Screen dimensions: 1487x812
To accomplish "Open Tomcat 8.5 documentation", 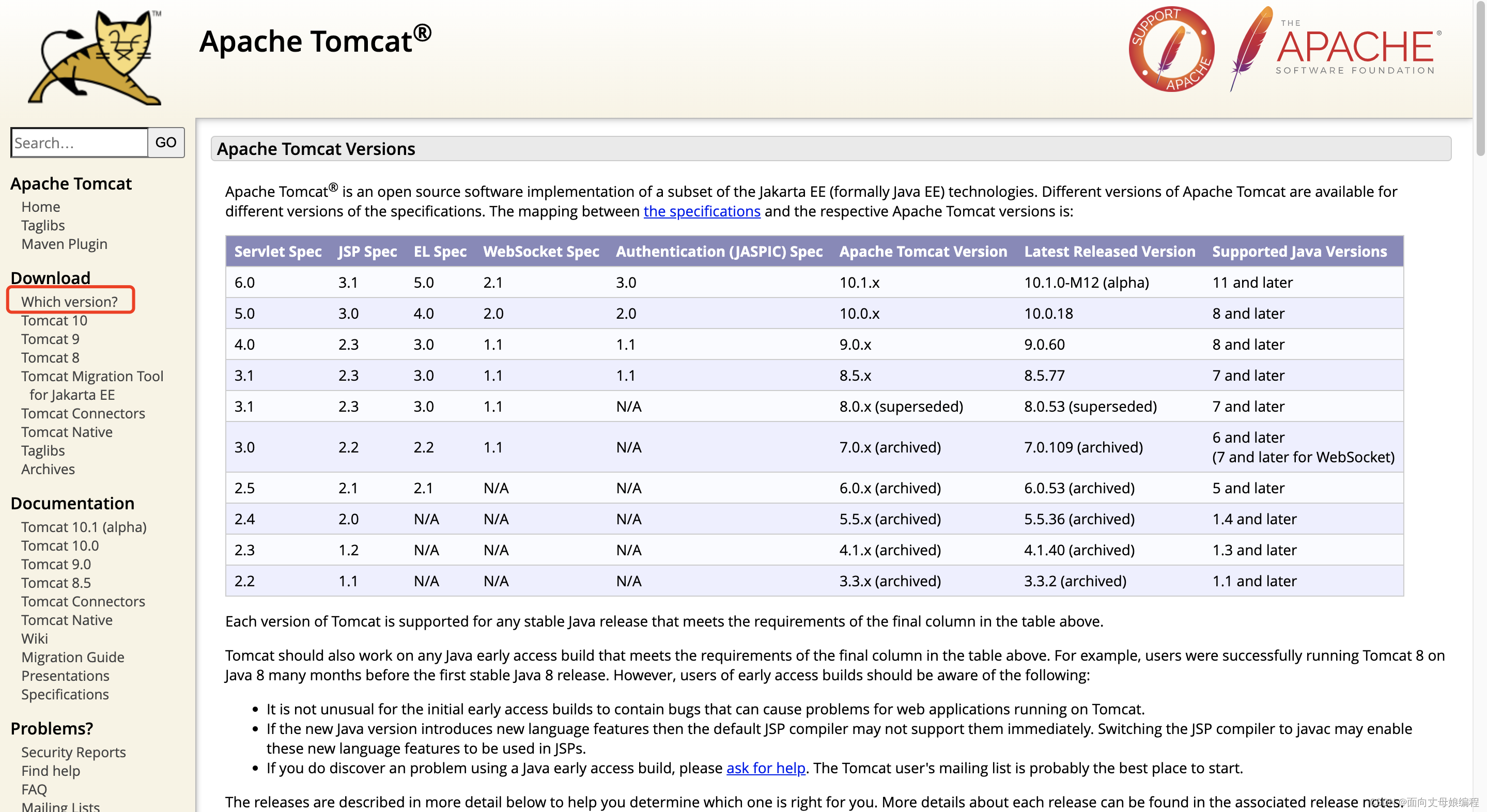I will pos(56,582).
